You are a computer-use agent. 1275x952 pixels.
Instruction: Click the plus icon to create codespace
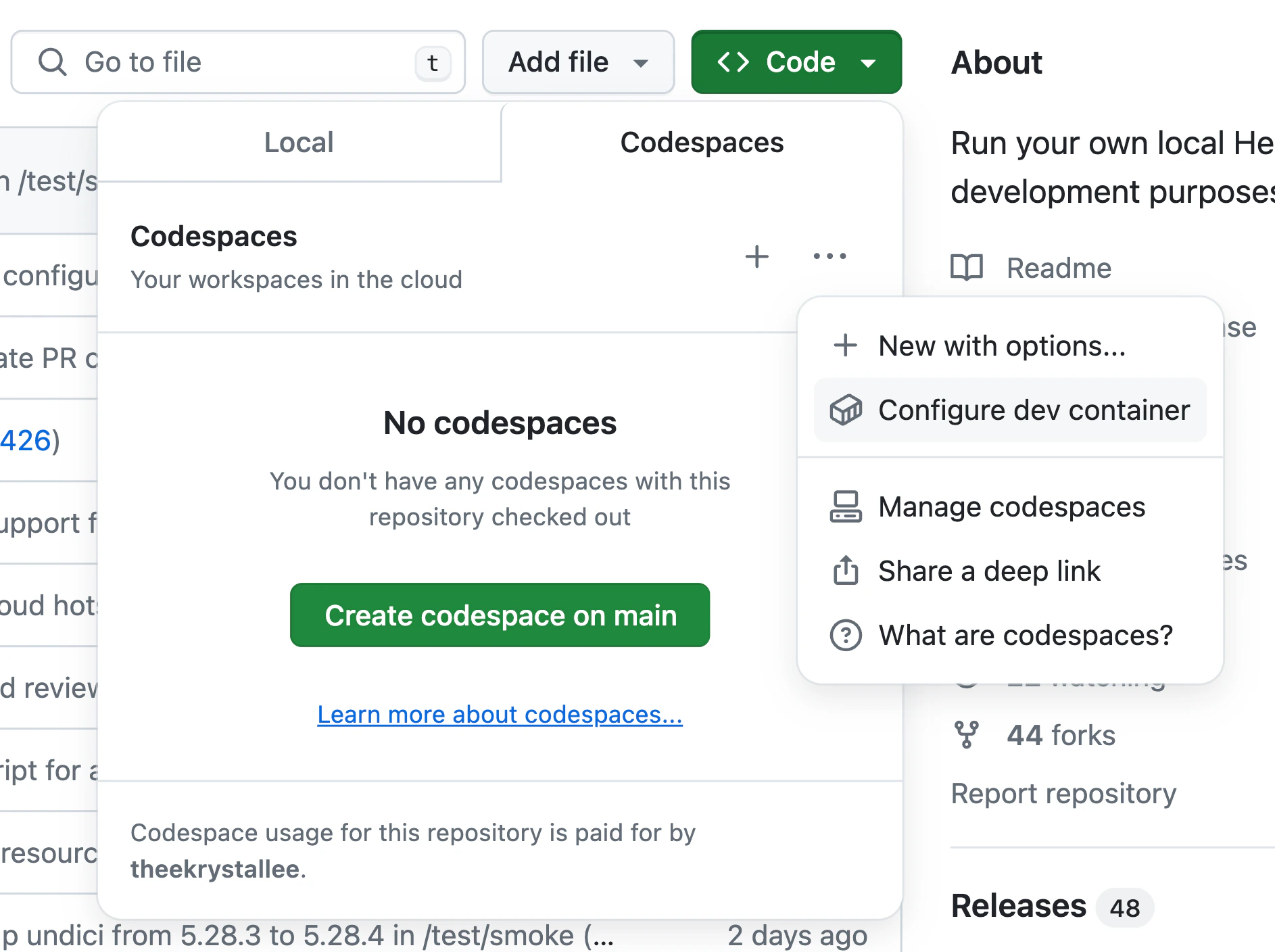pos(756,256)
